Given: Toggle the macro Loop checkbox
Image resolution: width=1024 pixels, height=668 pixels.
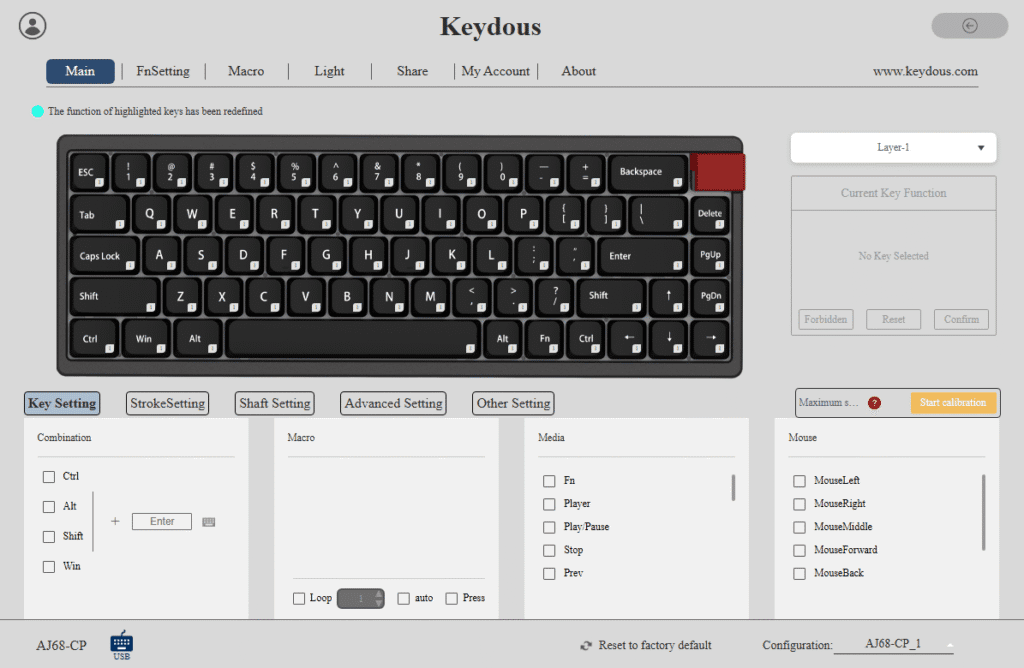Looking at the screenshot, I should 299,598.
